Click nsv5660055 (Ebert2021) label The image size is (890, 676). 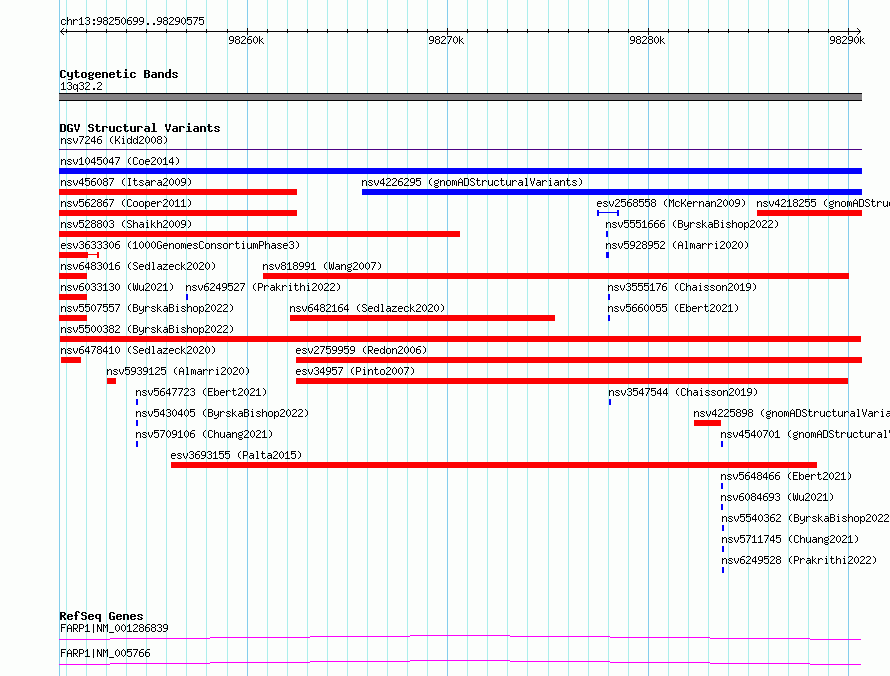point(673,308)
